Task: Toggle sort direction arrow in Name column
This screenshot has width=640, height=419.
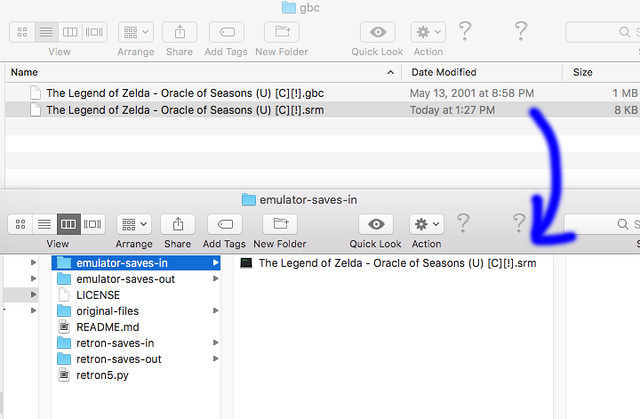Action: coord(391,72)
